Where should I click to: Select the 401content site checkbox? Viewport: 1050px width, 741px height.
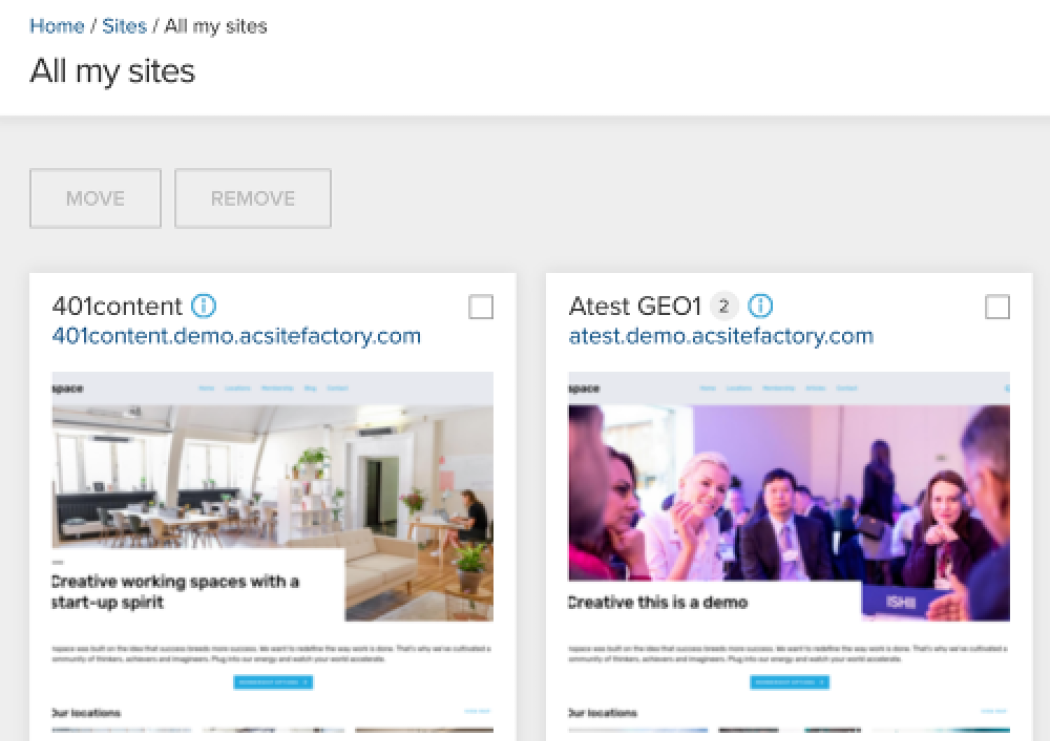click(481, 307)
